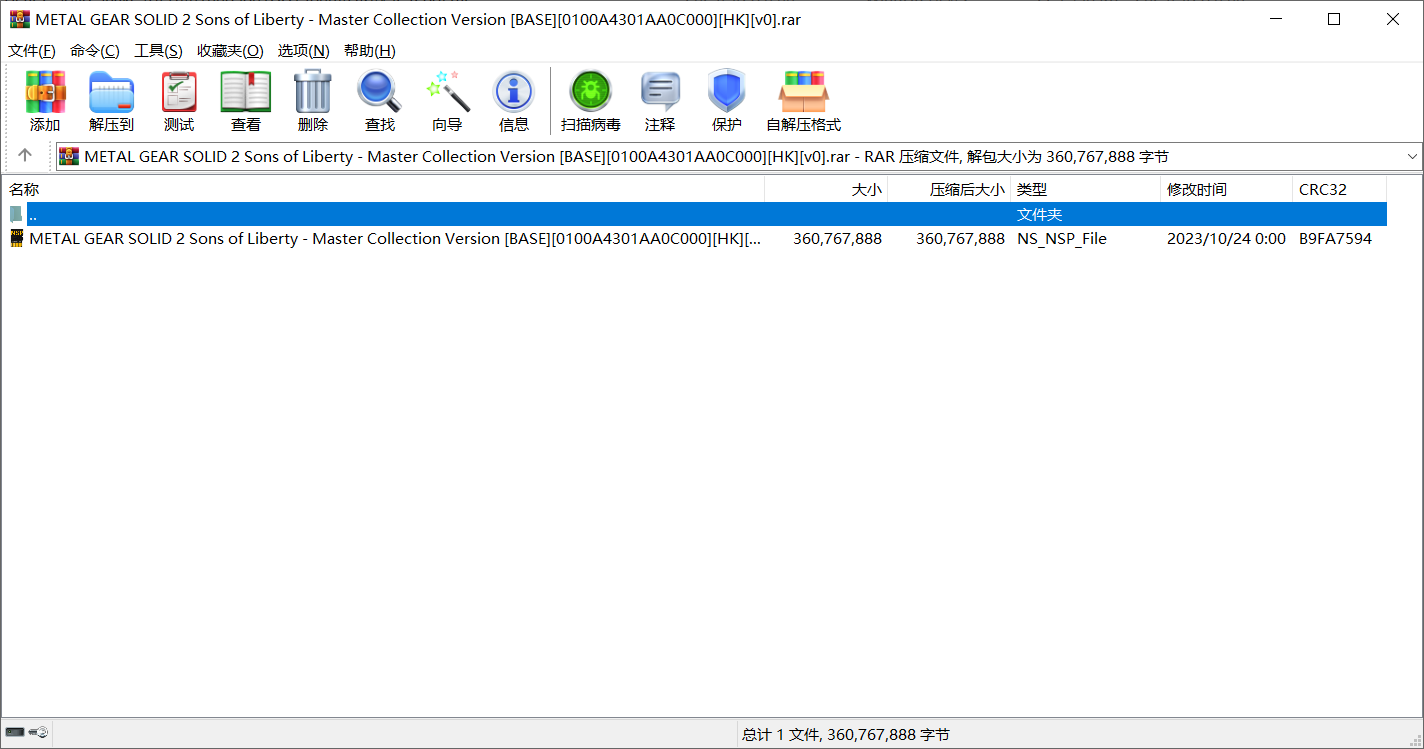Viewport: 1424px width, 749px height.
Task: Open the 选项(N) menu
Action: point(303,51)
